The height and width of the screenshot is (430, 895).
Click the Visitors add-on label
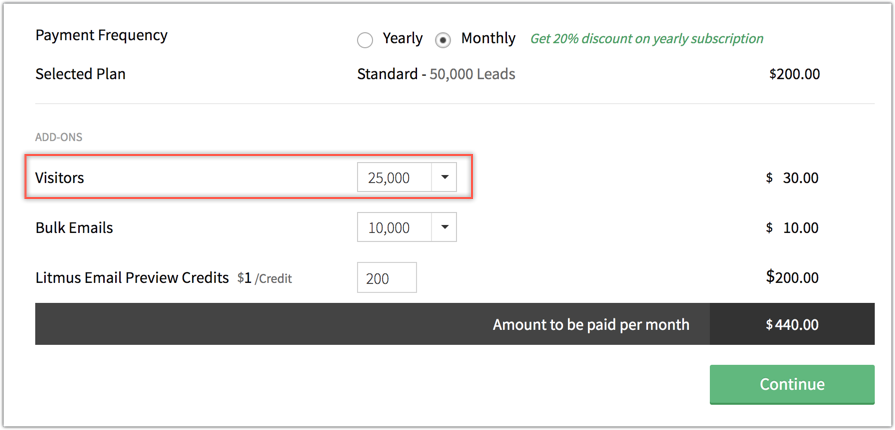(x=60, y=178)
